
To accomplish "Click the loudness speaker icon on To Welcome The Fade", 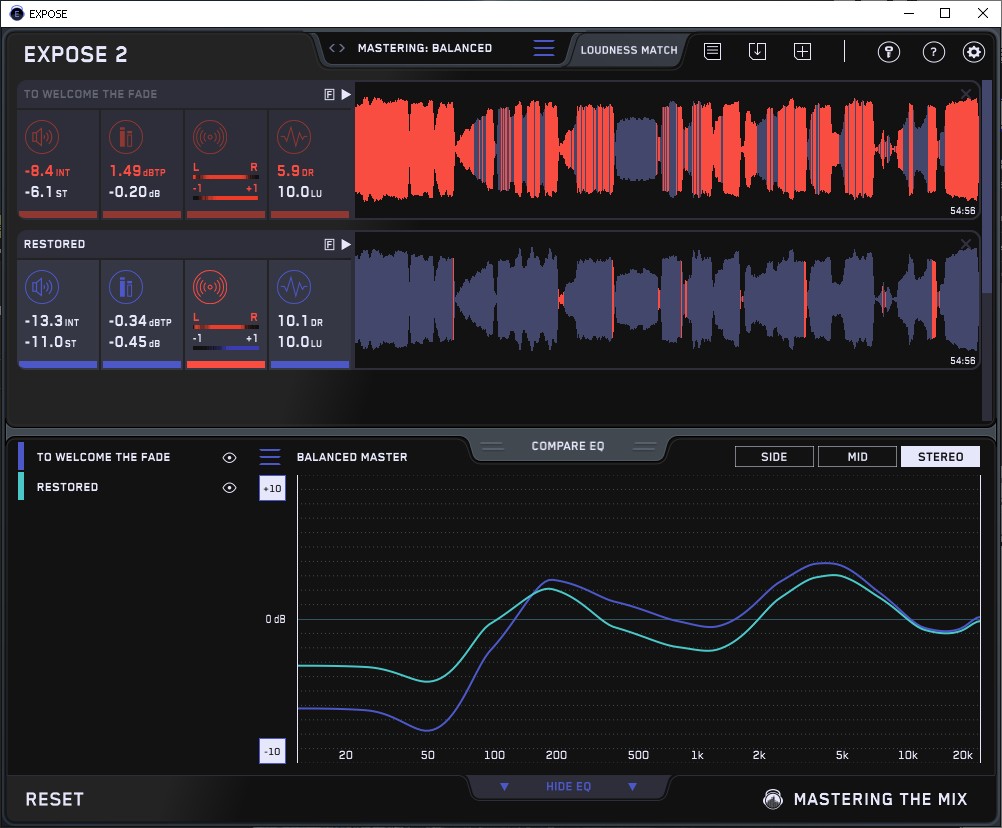I will 42,137.
